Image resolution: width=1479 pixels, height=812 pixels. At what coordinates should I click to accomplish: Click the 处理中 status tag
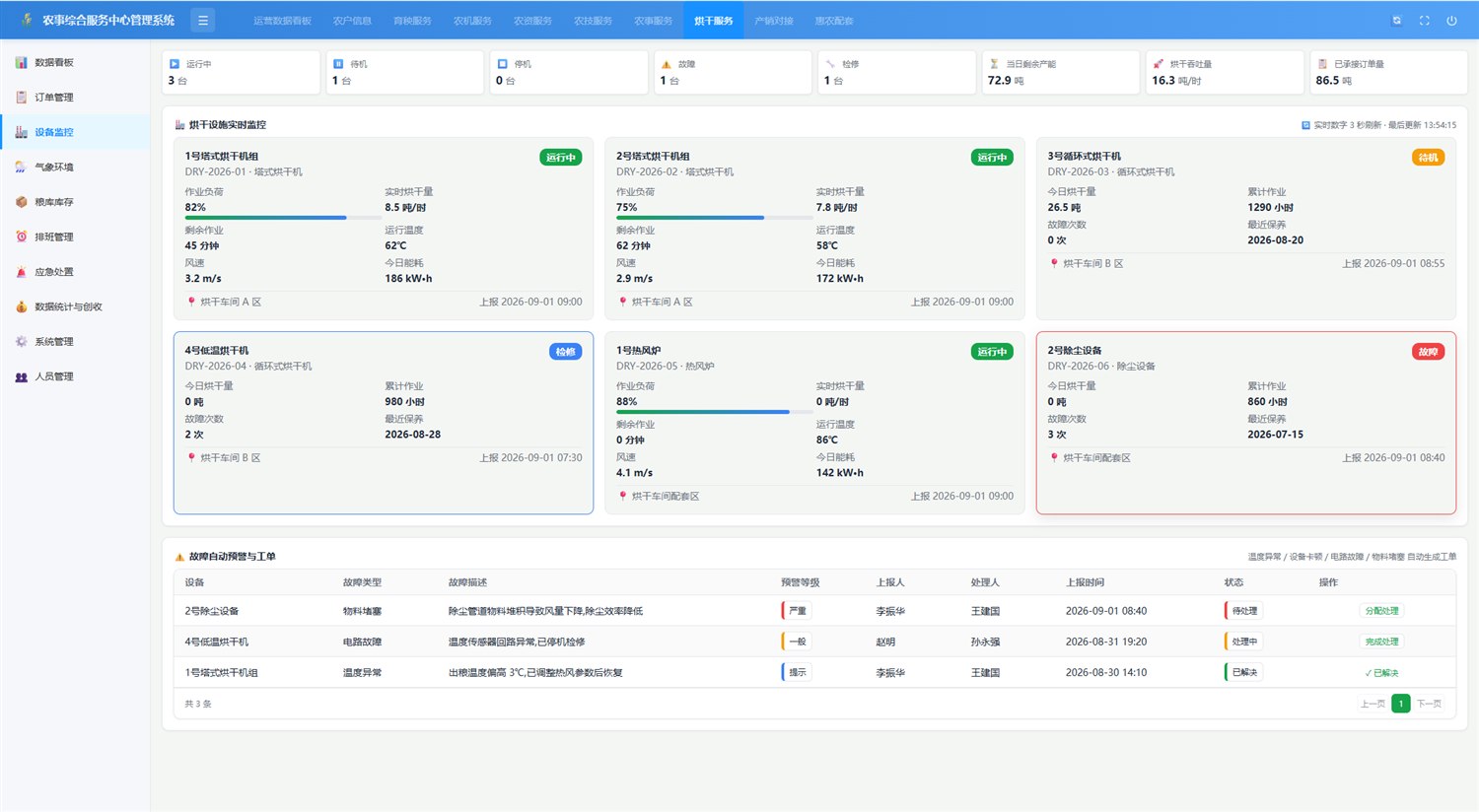(x=1243, y=642)
